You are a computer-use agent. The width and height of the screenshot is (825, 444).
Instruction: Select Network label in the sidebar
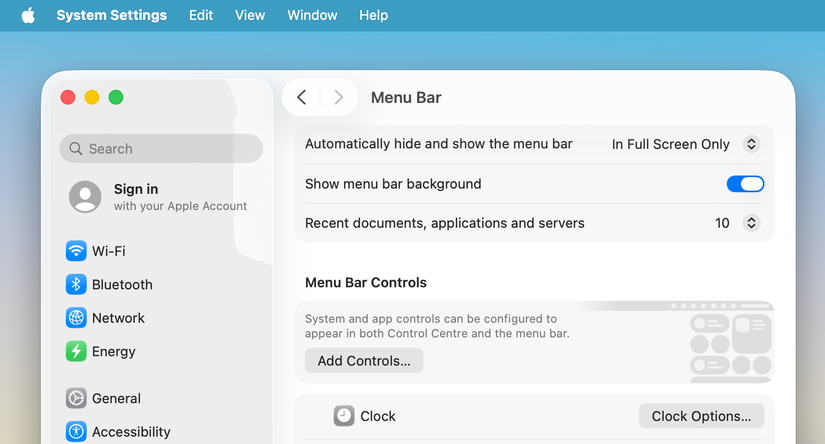pos(118,318)
